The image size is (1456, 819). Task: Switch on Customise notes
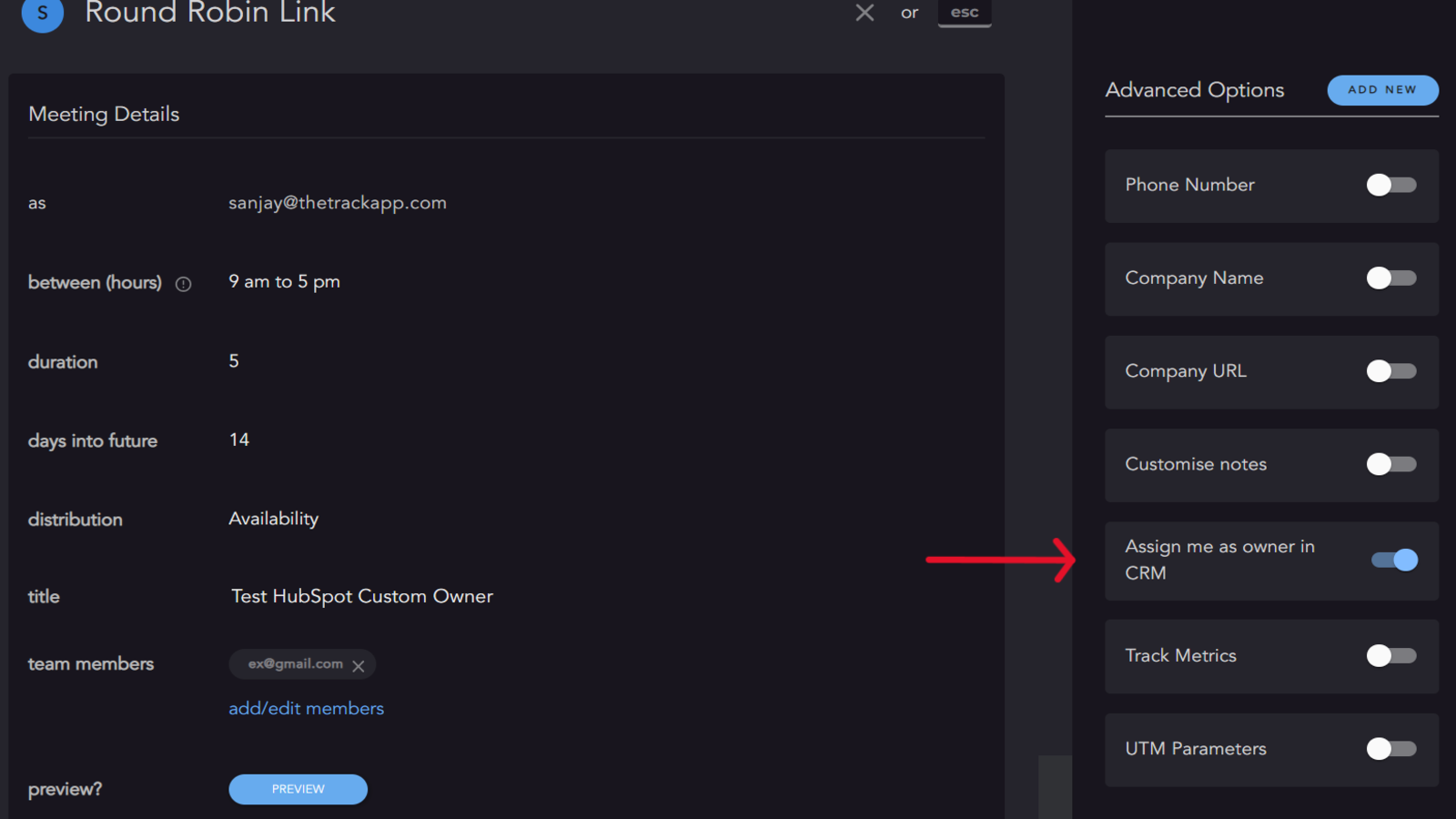pyautogui.click(x=1390, y=464)
